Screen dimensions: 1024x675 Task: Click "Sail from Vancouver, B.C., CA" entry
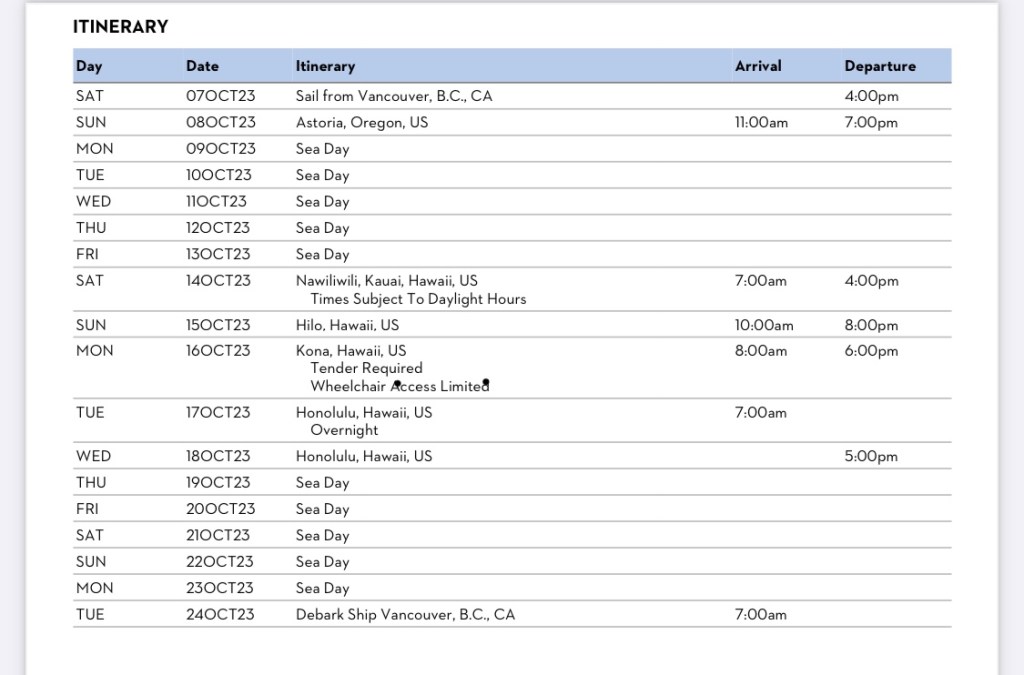(394, 97)
